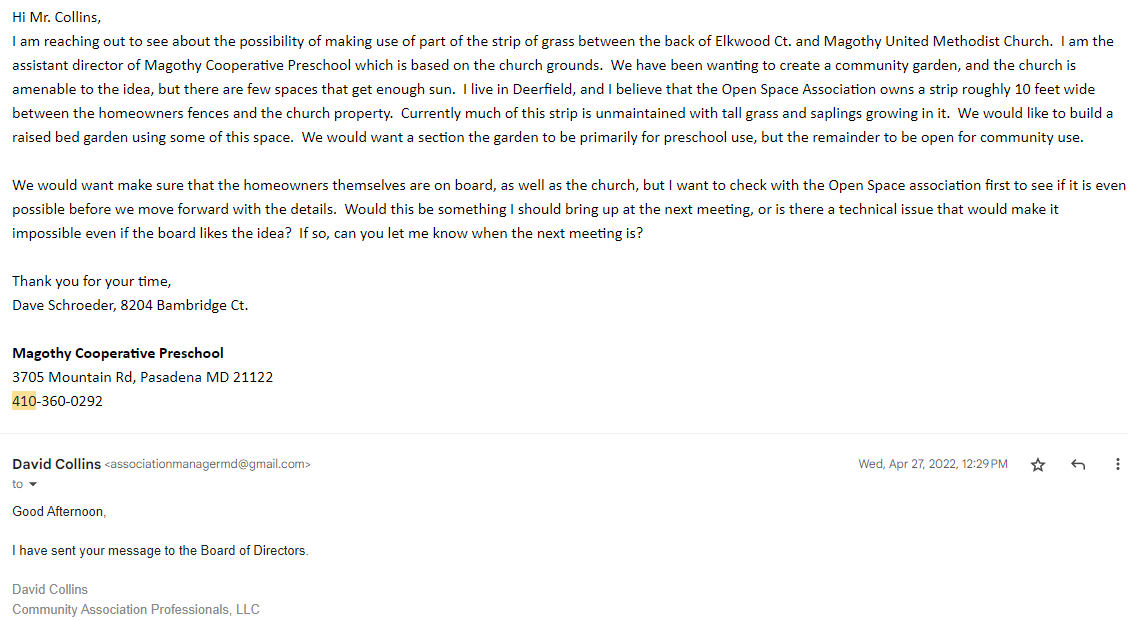Screen dimensions: 1143x621
Task: Click the "Hi Mr. Collins," greeting line
Action: click(x=57, y=17)
